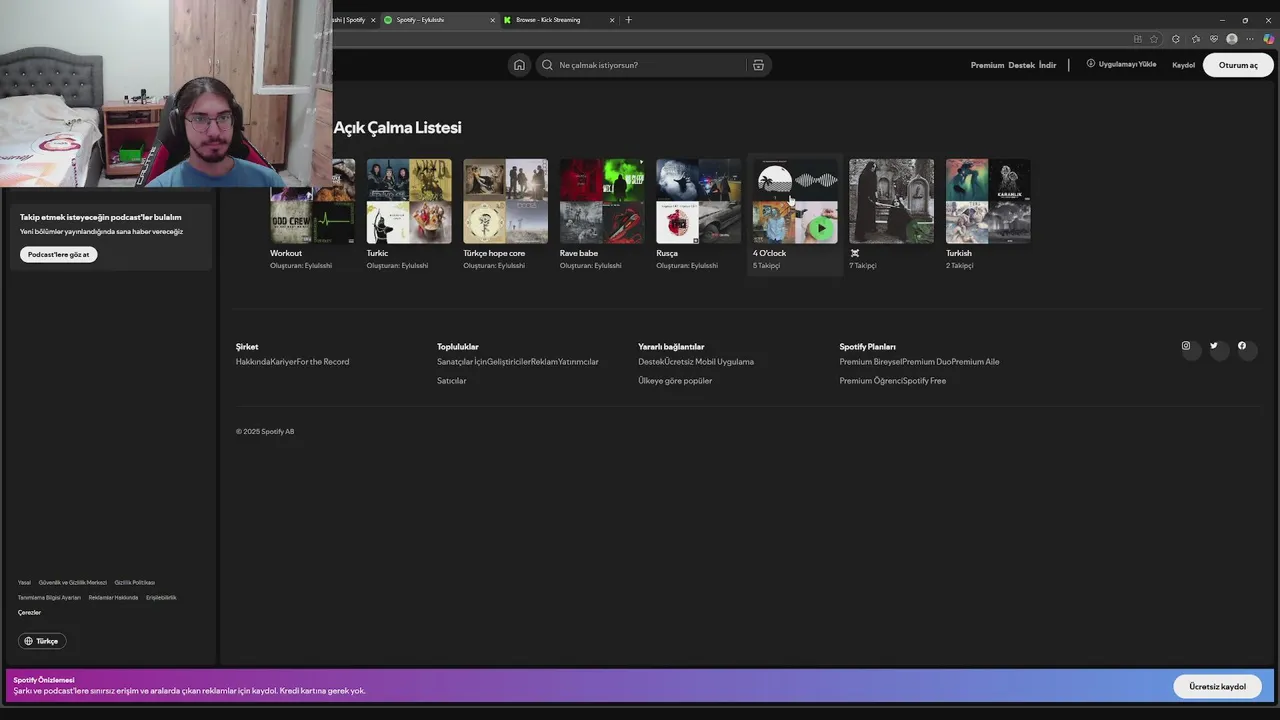Viewport: 1280px width, 720px height.
Task: Close the Spotify – Eylulsshi tab
Action: [492, 20]
